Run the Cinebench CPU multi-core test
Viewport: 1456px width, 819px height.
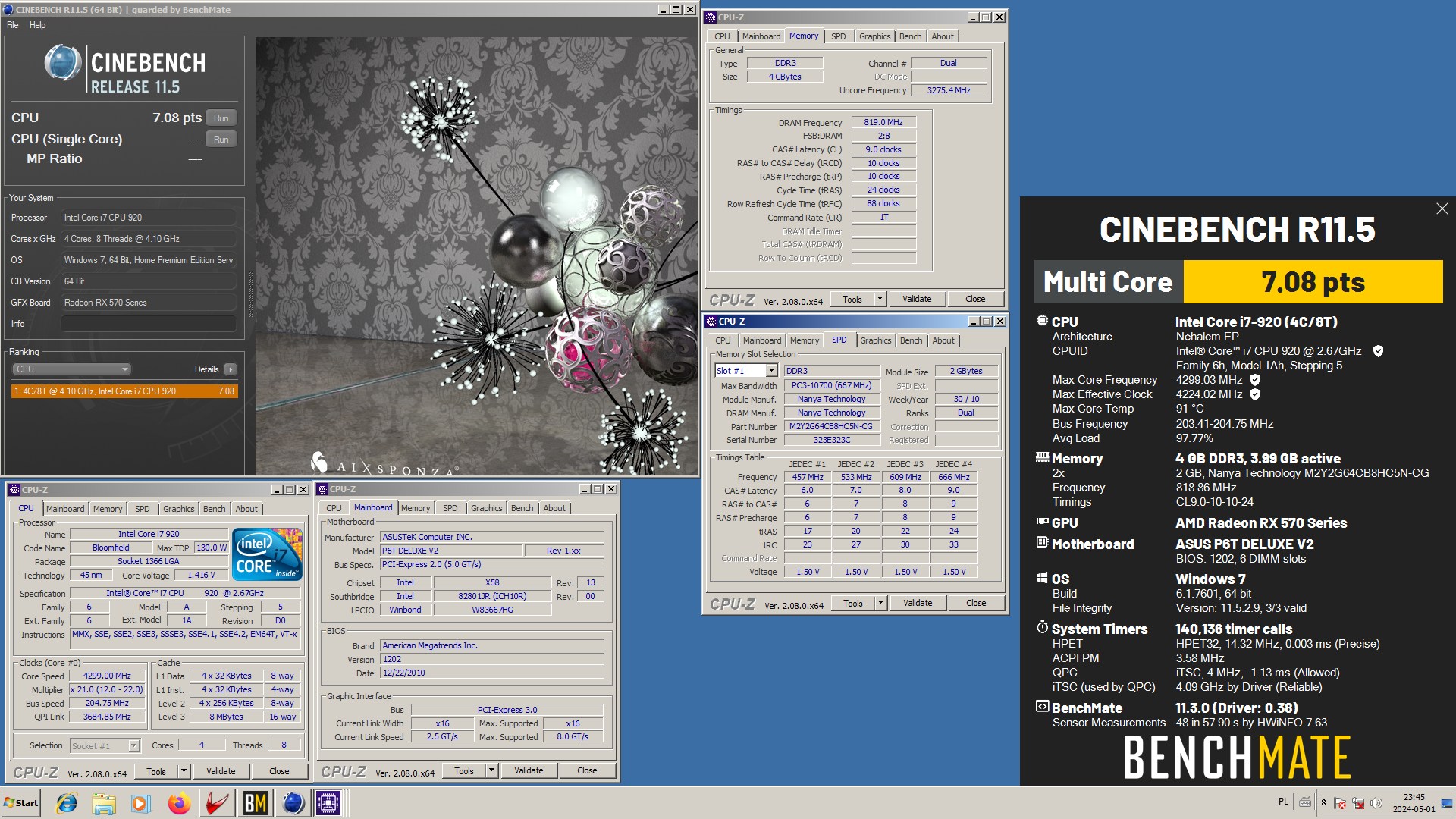point(221,118)
